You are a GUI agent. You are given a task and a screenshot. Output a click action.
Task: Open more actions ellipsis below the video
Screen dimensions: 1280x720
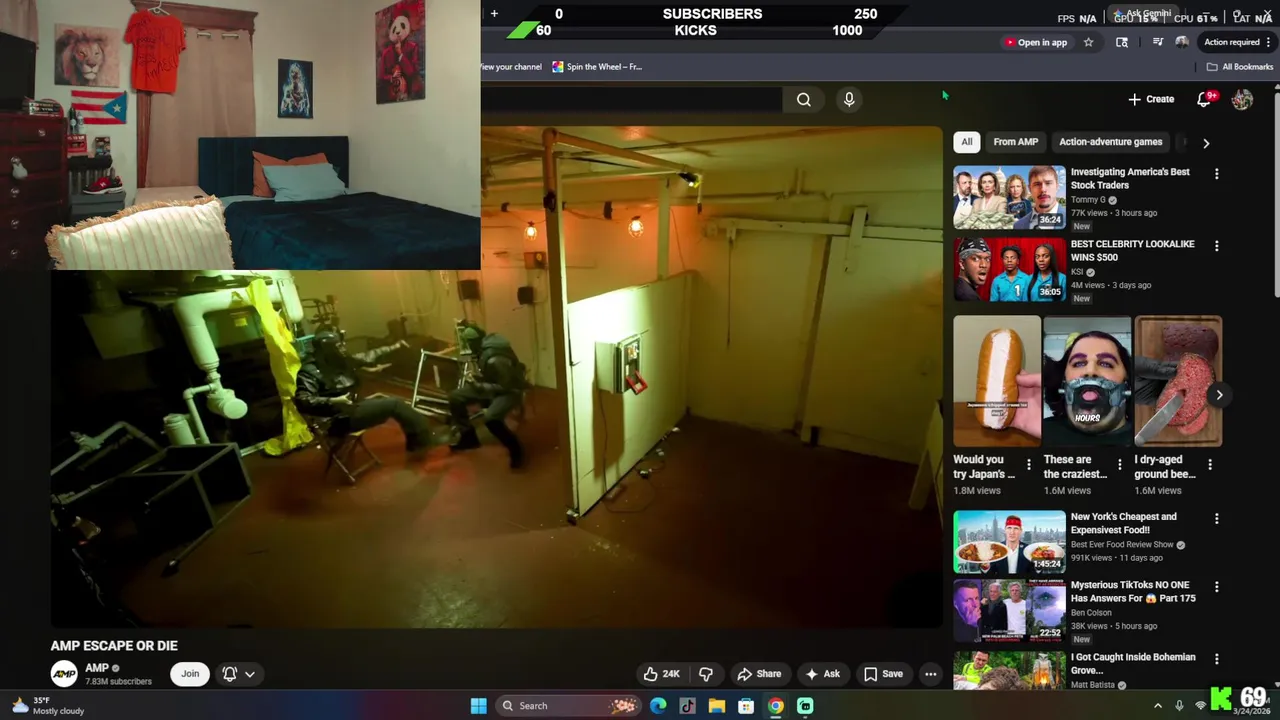(931, 674)
